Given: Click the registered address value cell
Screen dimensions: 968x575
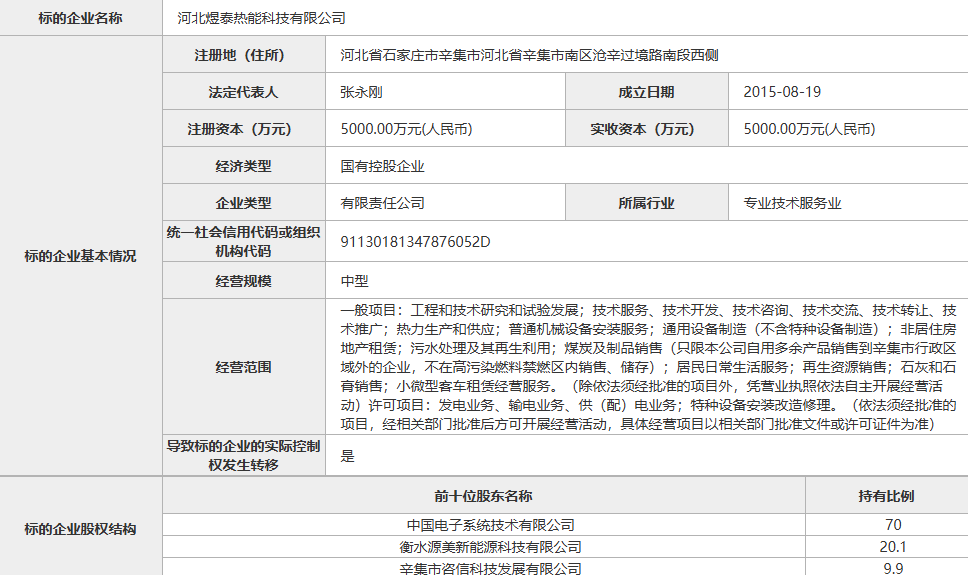Looking at the screenshot, I should click(x=529, y=55).
